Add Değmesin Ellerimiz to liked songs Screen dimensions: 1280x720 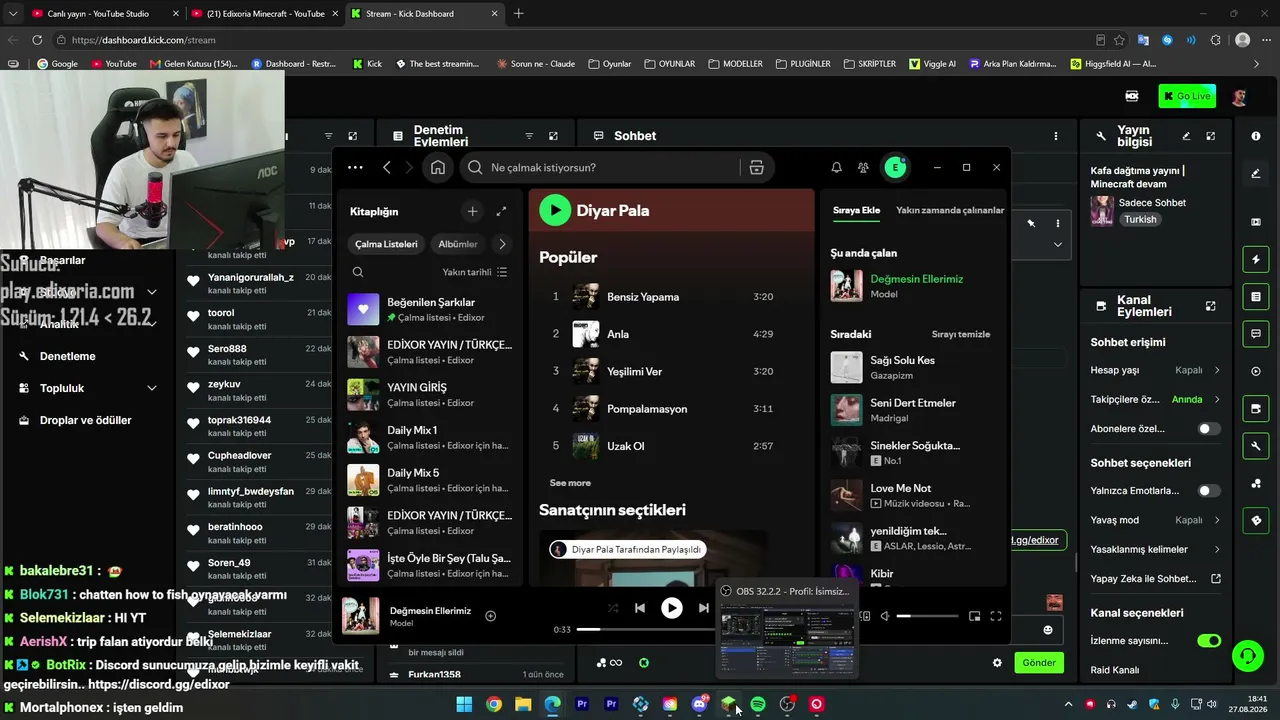pyautogui.click(x=490, y=616)
